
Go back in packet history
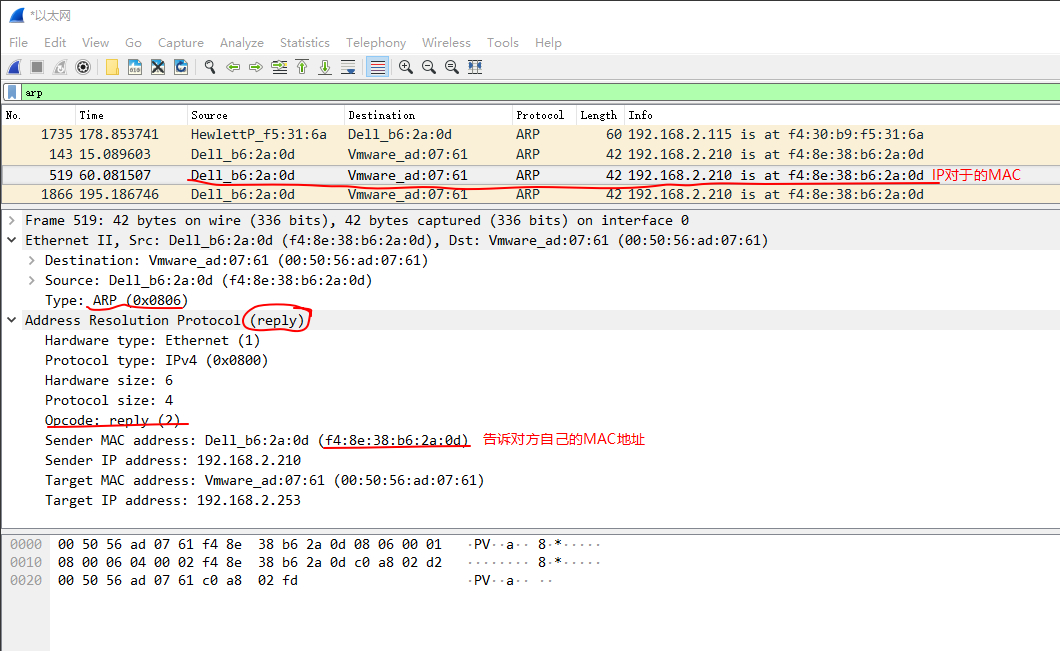(233, 67)
